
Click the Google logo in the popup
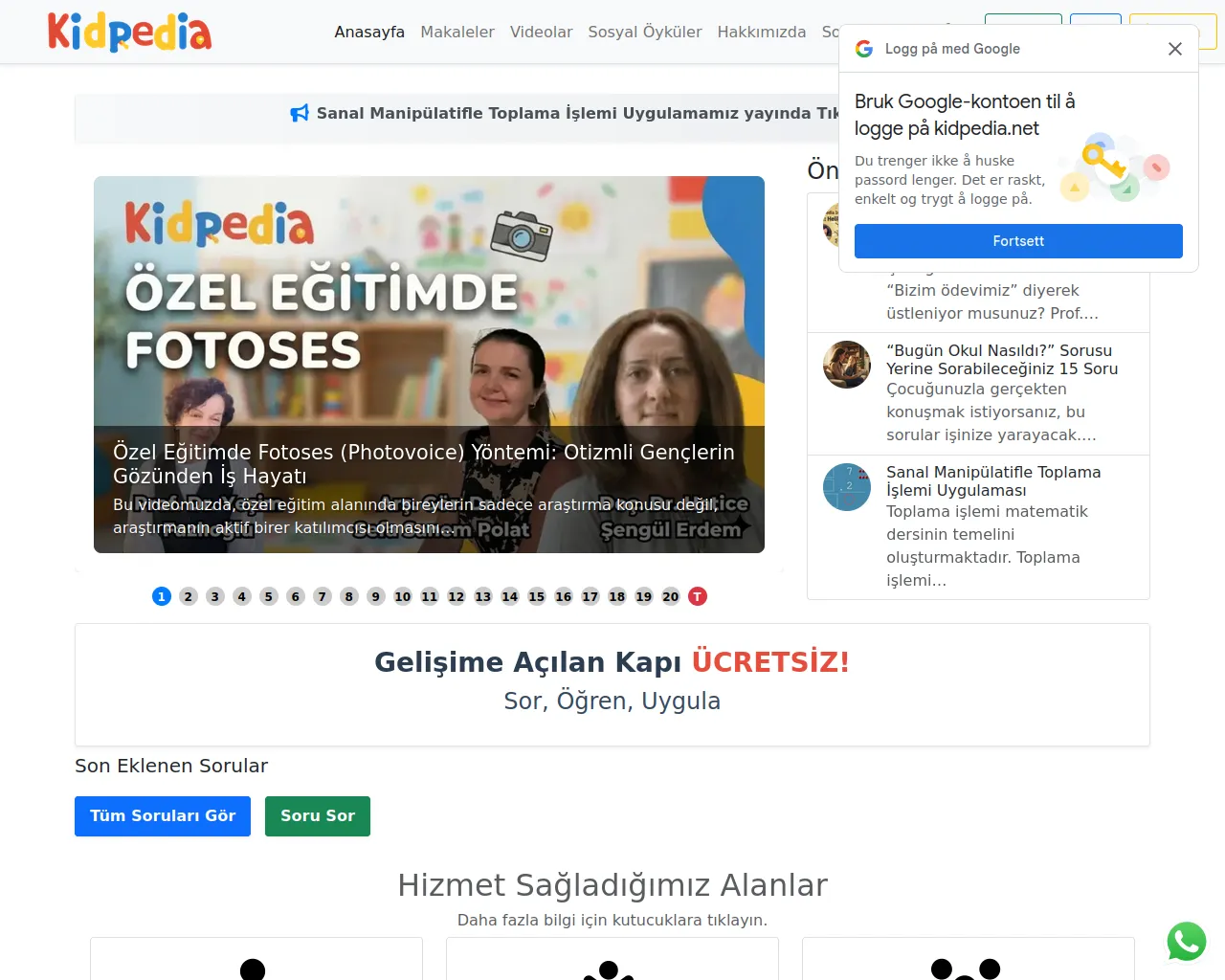[864, 49]
